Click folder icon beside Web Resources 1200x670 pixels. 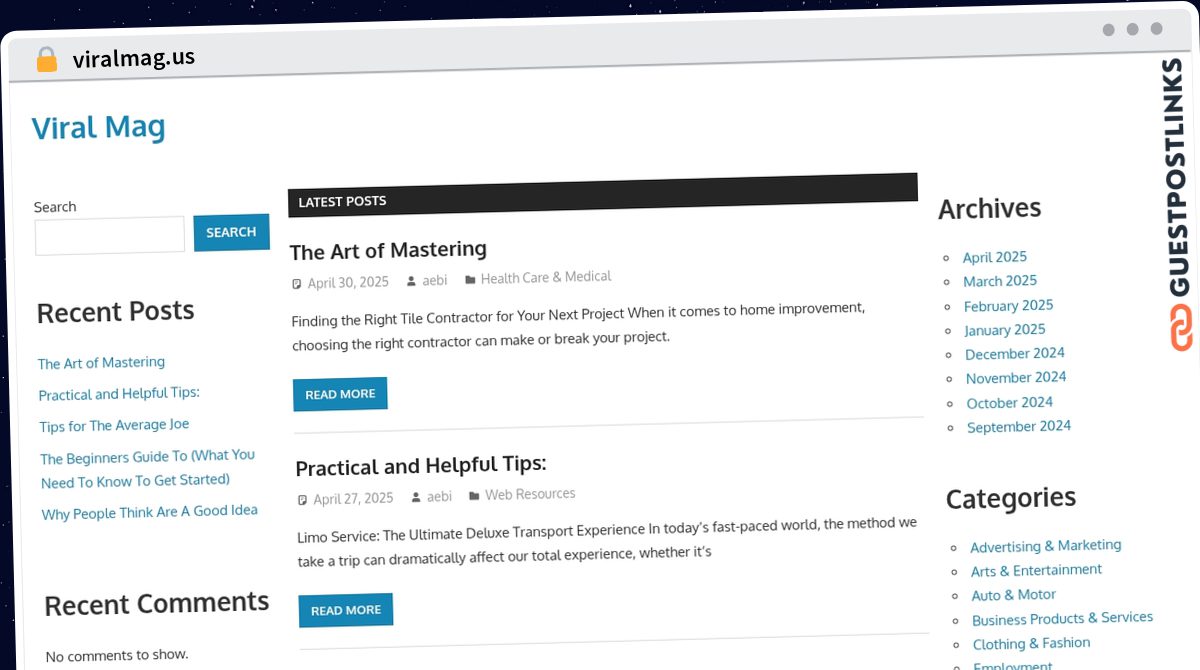point(475,496)
